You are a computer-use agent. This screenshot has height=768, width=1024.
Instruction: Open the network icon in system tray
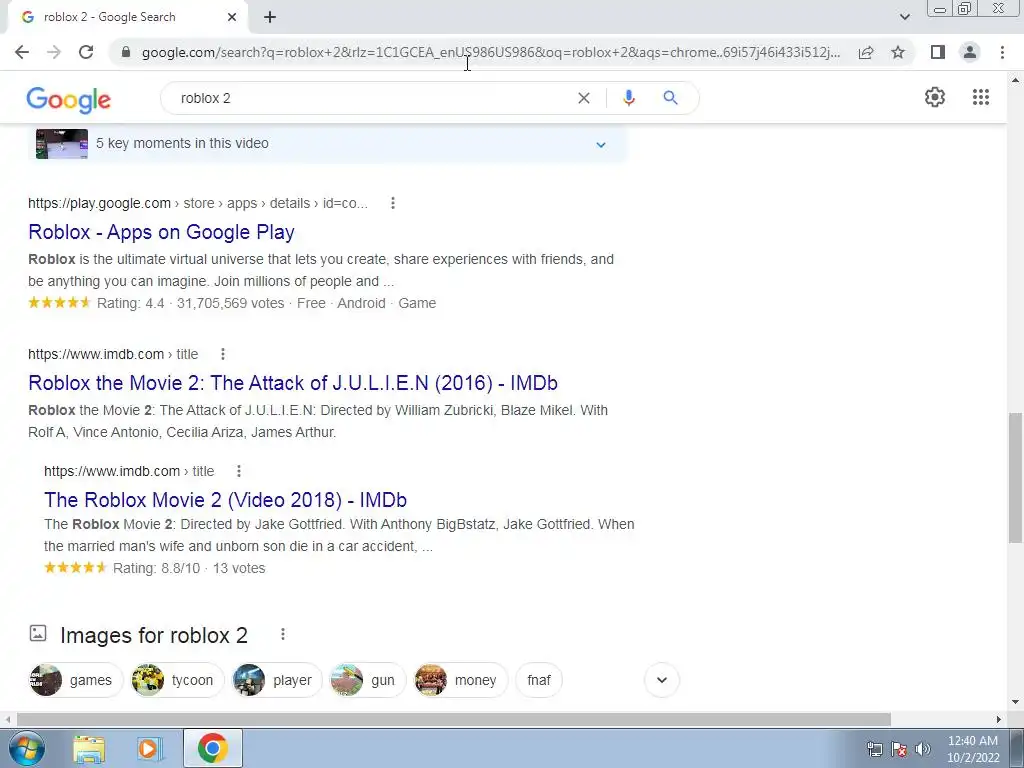pyautogui.click(x=874, y=749)
